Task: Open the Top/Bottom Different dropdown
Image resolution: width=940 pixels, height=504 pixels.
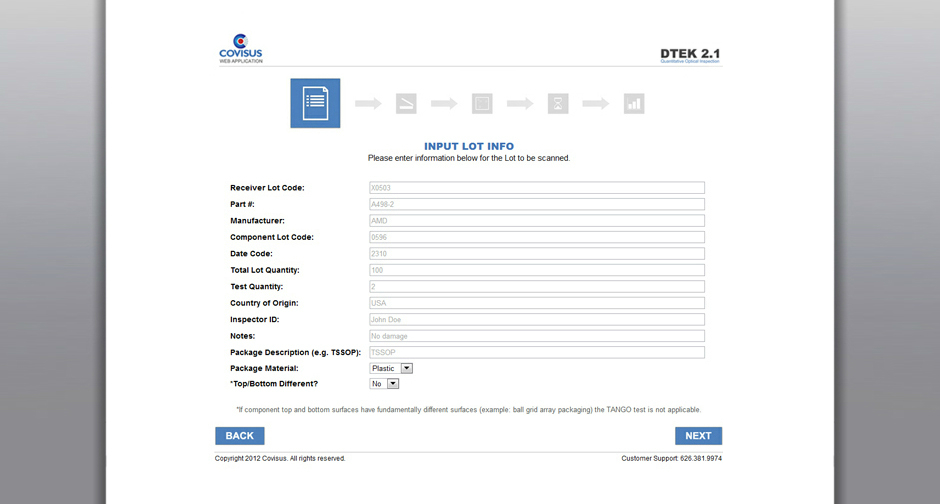Action: click(384, 384)
